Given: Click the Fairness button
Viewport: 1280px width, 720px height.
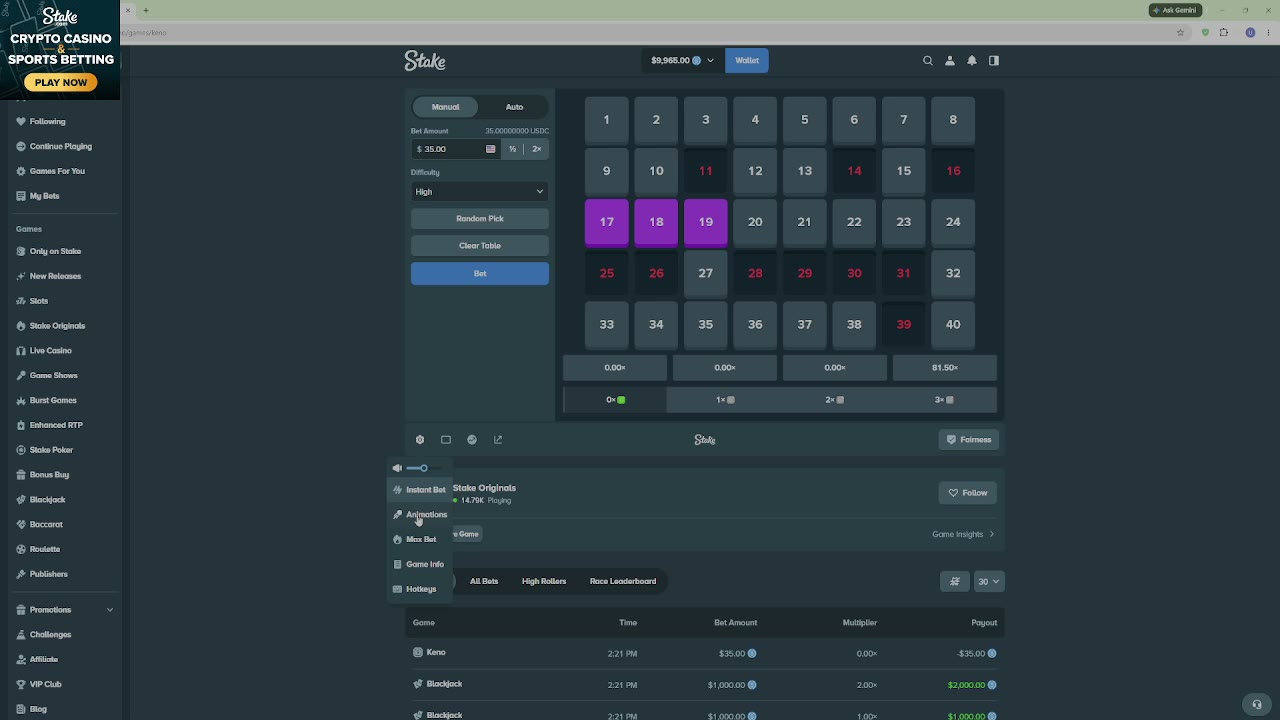Looking at the screenshot, I should (x=968, y=440).
